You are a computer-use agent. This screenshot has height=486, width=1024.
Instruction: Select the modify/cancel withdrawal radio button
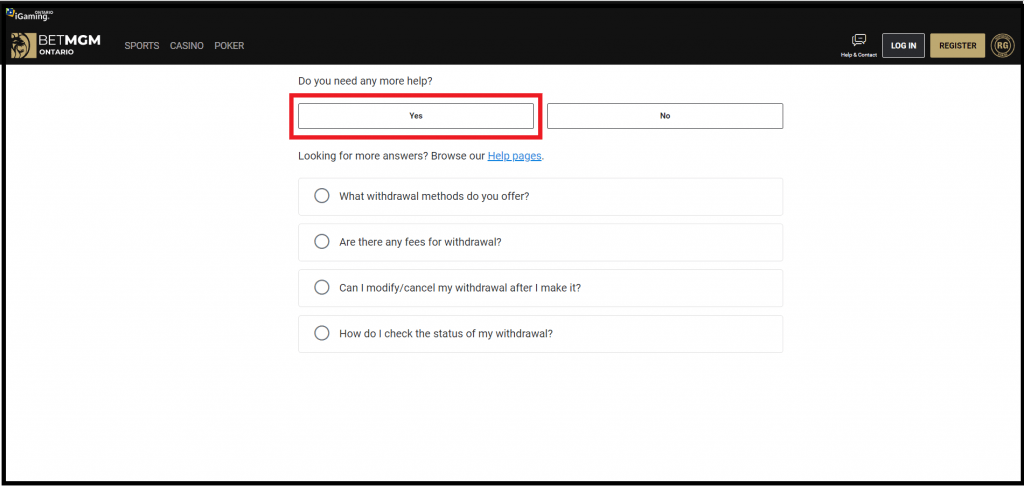coord(321,287)
